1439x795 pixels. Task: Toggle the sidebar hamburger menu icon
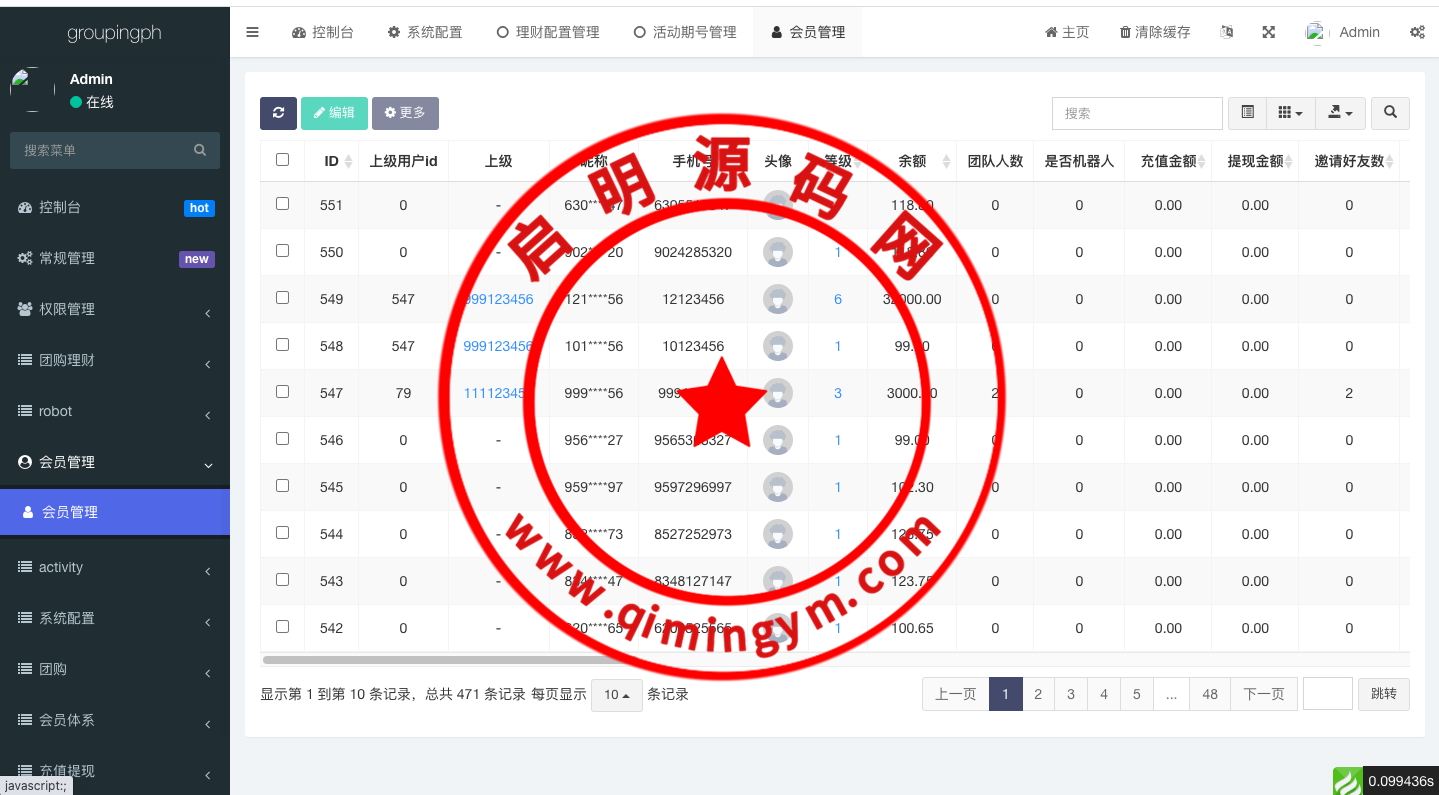pos(252,32)
